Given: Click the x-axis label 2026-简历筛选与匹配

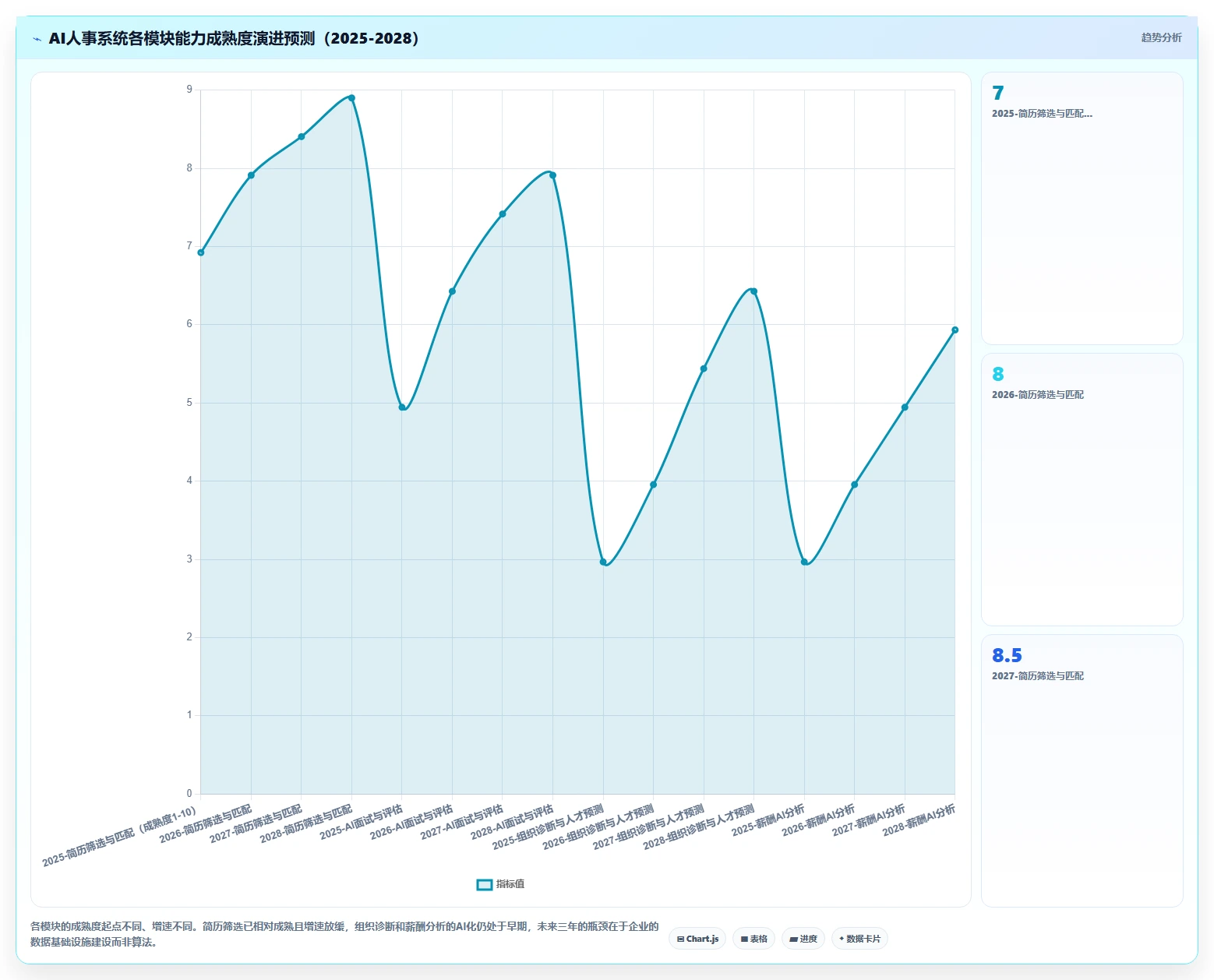Looking at the screenshot, I should 206,823.
